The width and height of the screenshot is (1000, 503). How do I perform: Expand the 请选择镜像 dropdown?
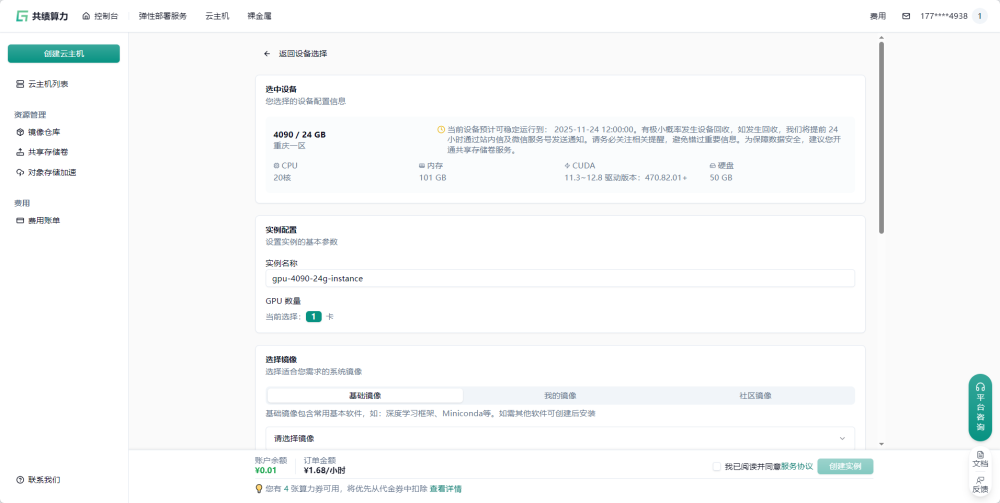tap(560, 439)
